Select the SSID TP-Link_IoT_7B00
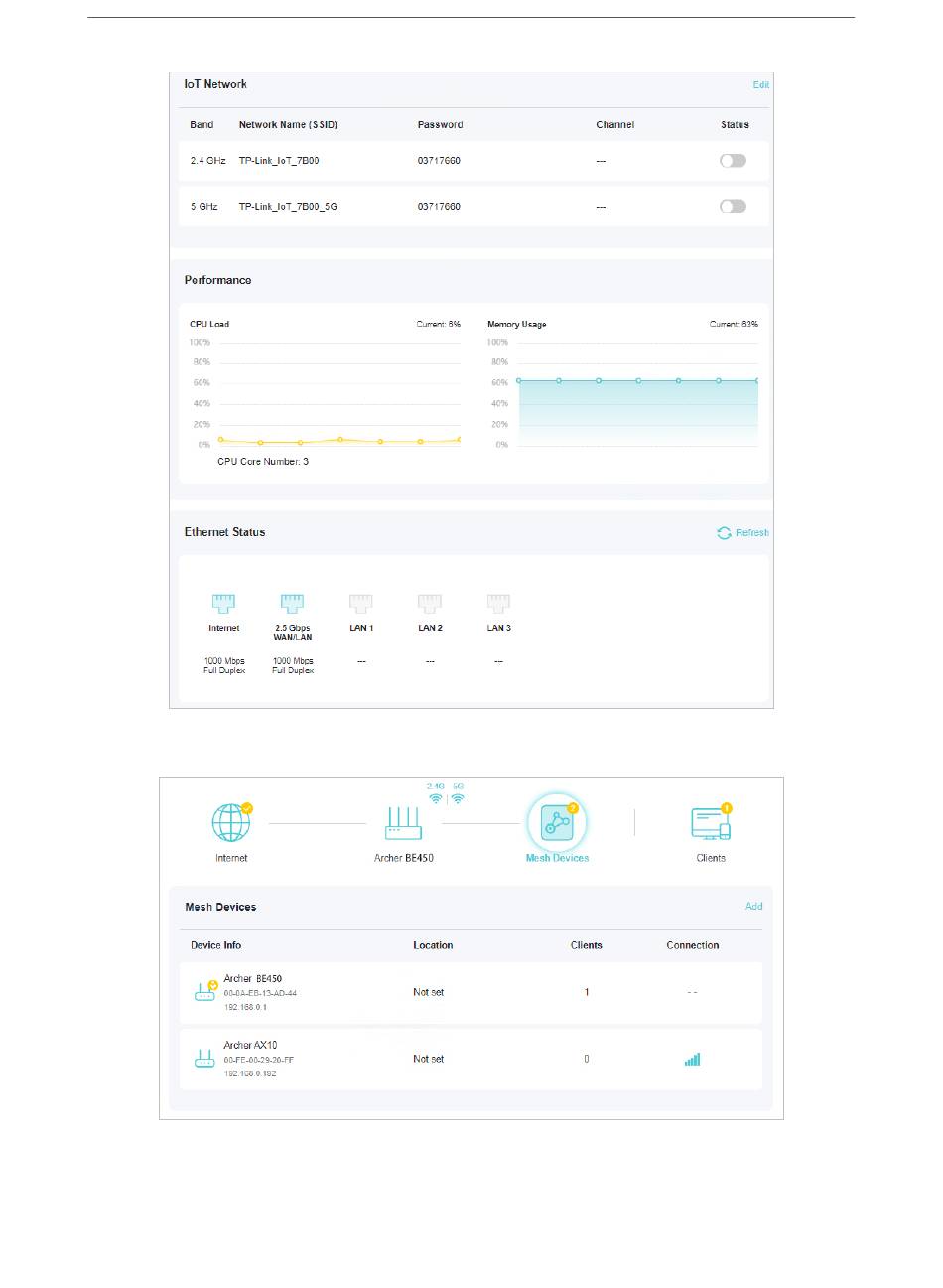The image size is (943, 1288). pyautogui.click(x=279, y=161)
